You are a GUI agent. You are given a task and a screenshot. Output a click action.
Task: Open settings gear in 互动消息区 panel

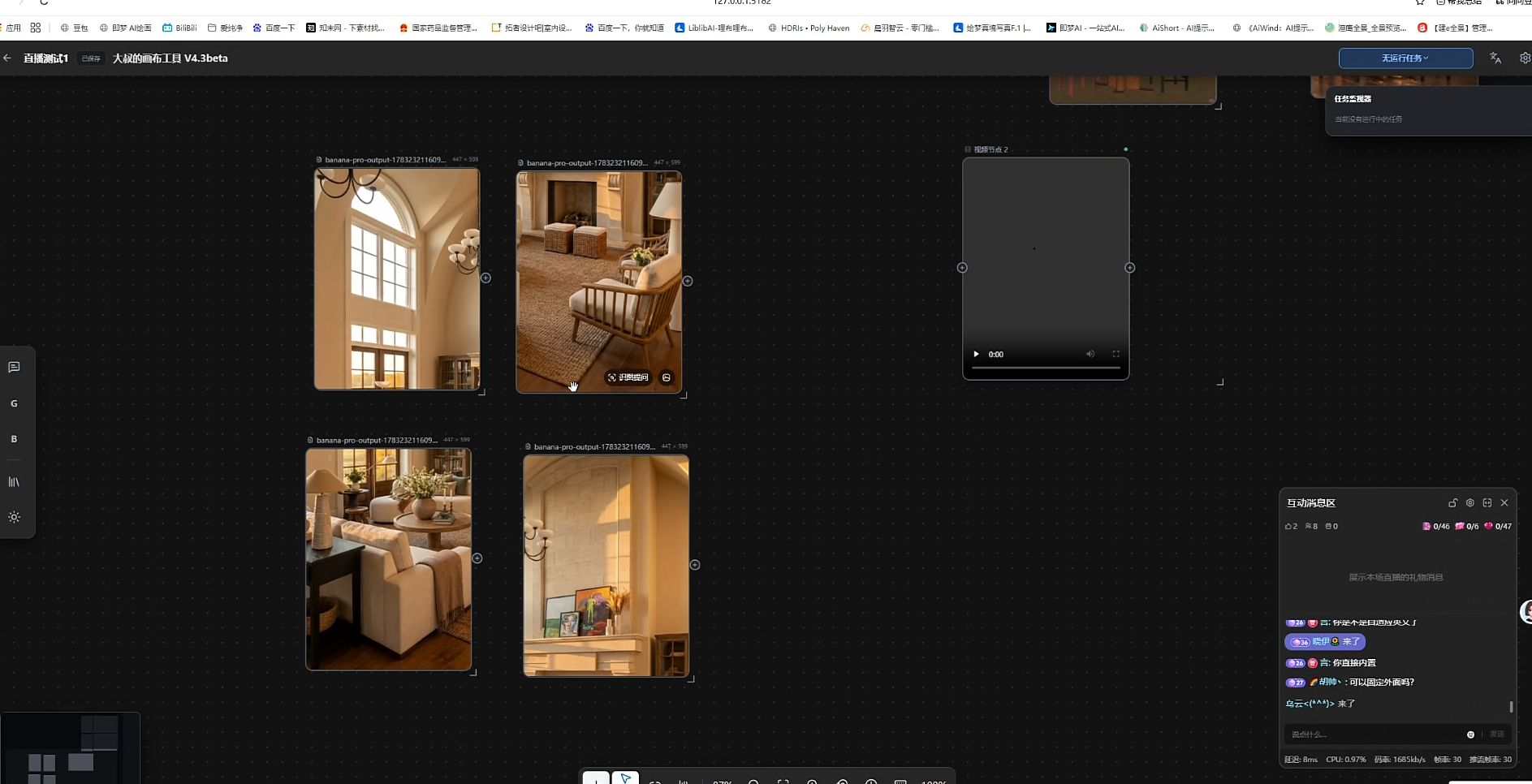[x=1469, y=503]
